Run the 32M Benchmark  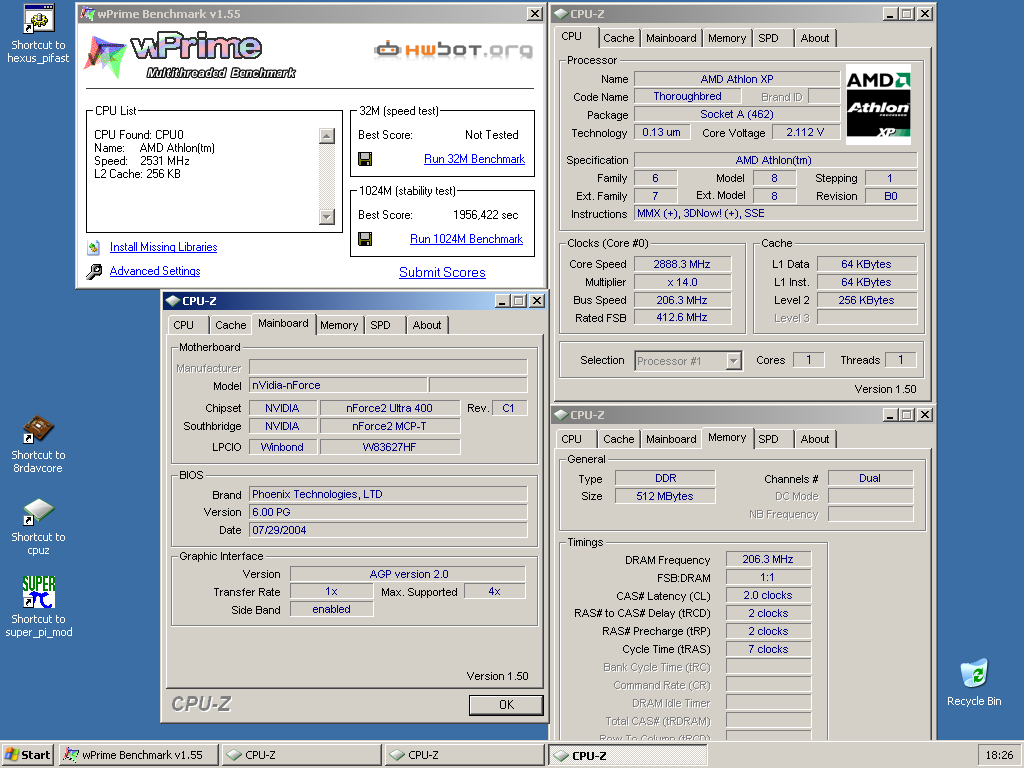(x=474, y=159)
